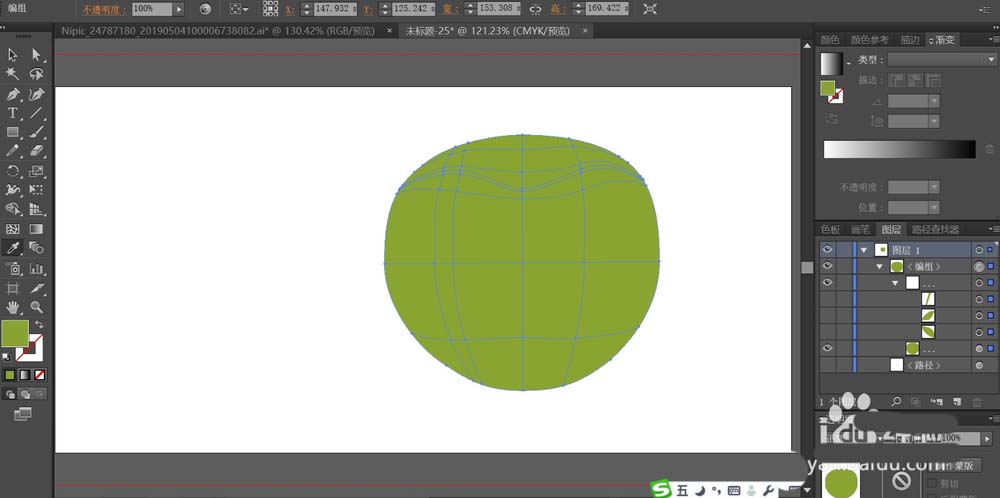
Task: Collapse the 编组 group triangle
Action: (879, 267)
